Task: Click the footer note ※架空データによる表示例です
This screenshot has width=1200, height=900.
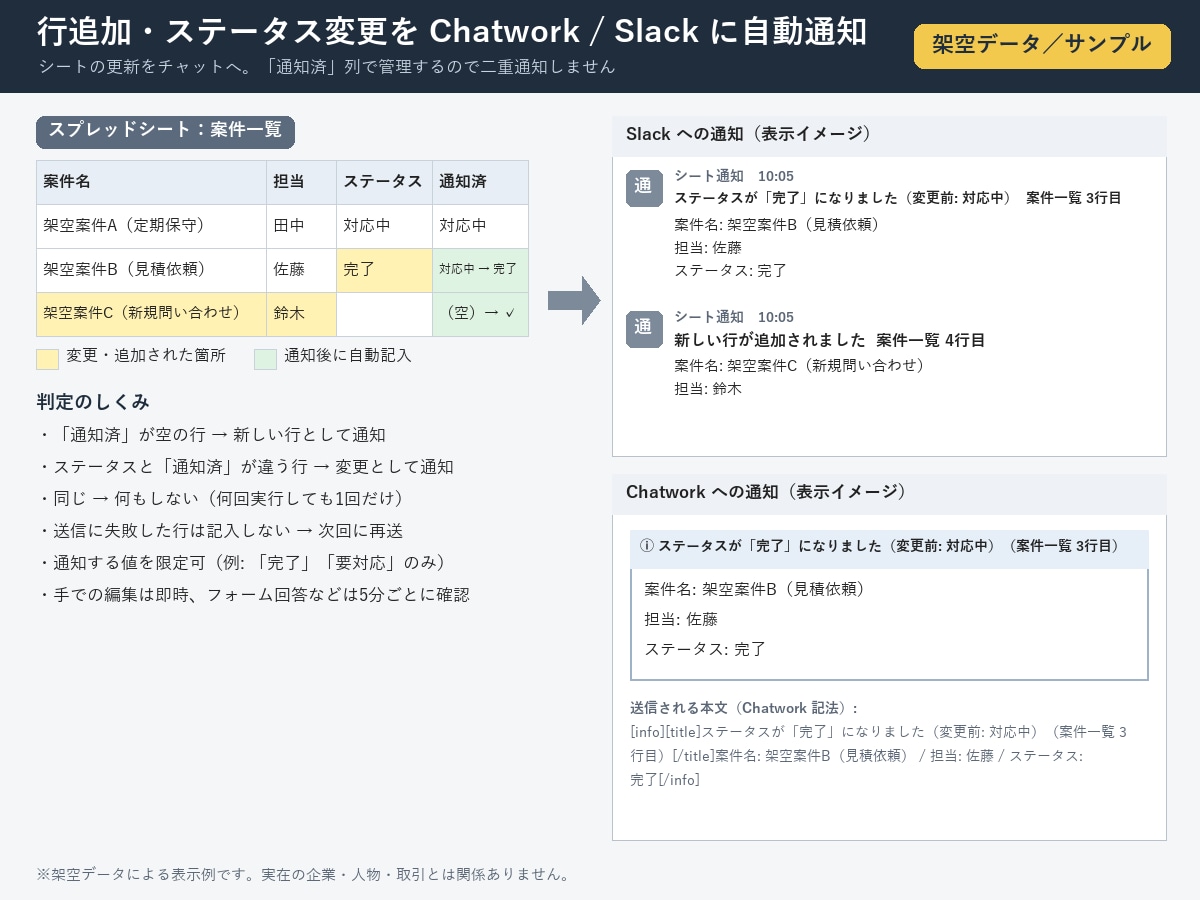Action: (303, 874)
